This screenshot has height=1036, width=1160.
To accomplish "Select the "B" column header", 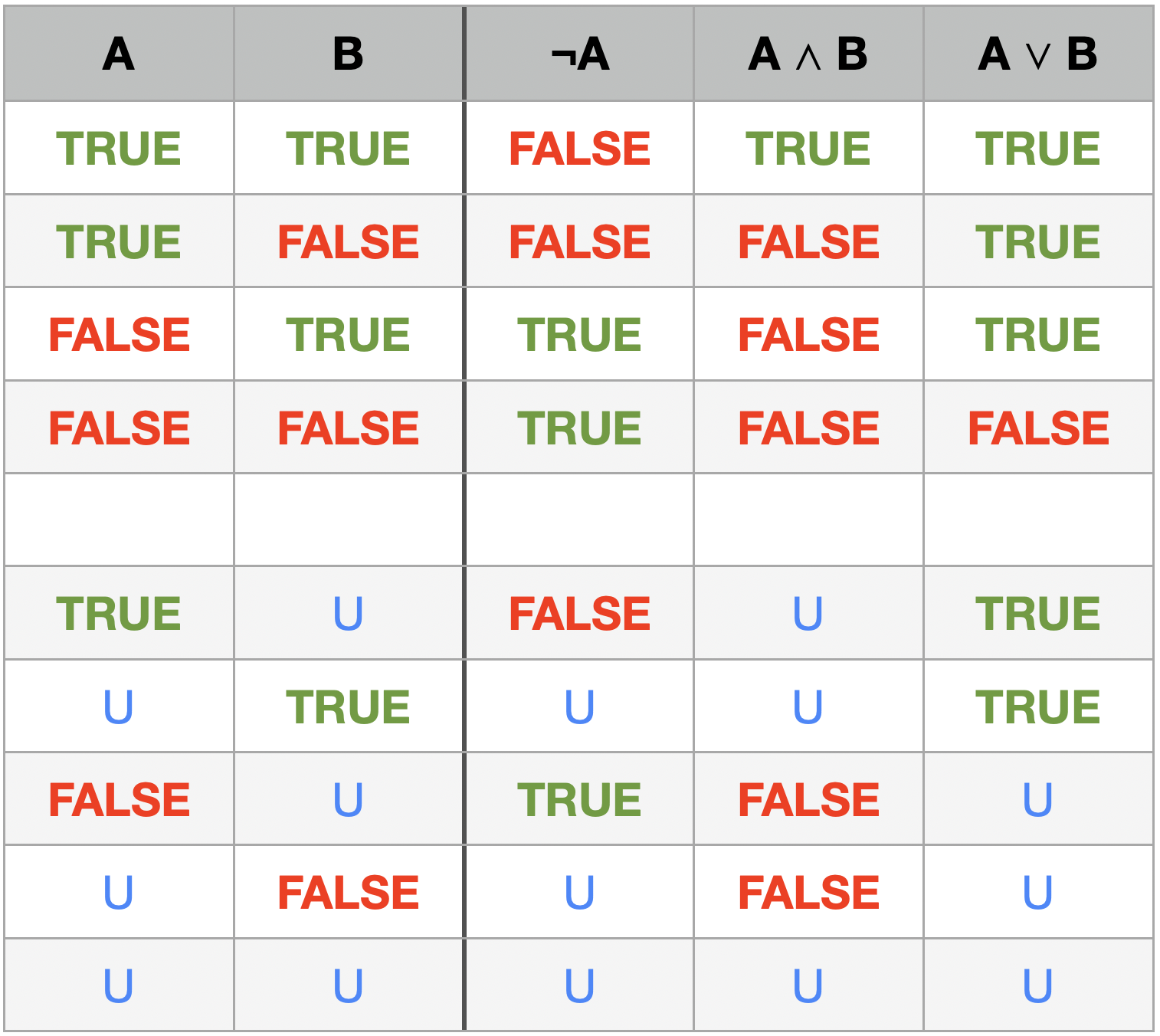I will [x=349, y=54].
